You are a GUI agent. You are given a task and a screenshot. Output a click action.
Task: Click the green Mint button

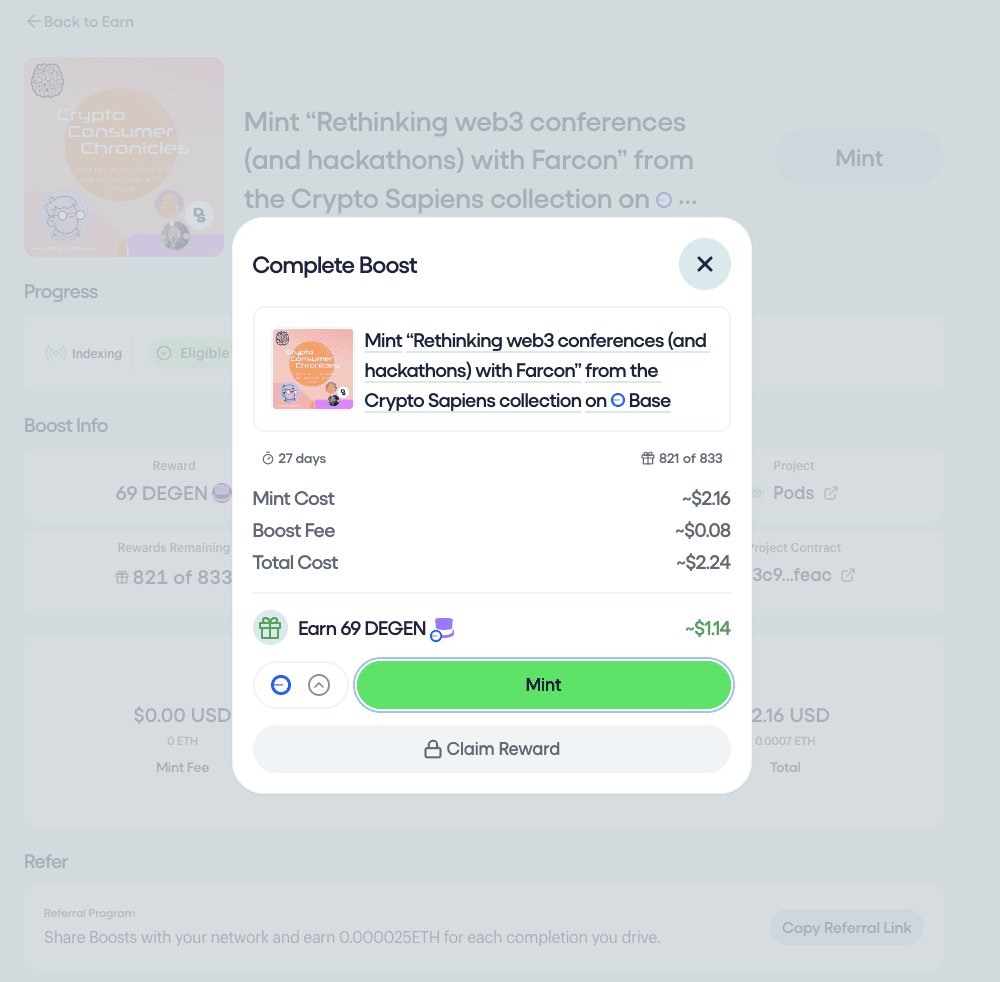[x=543, y=685]
